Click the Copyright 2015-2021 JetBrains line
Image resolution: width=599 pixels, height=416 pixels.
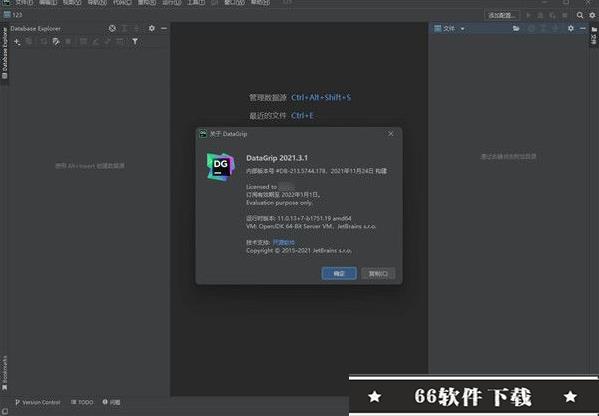click(x=299, y=251)
